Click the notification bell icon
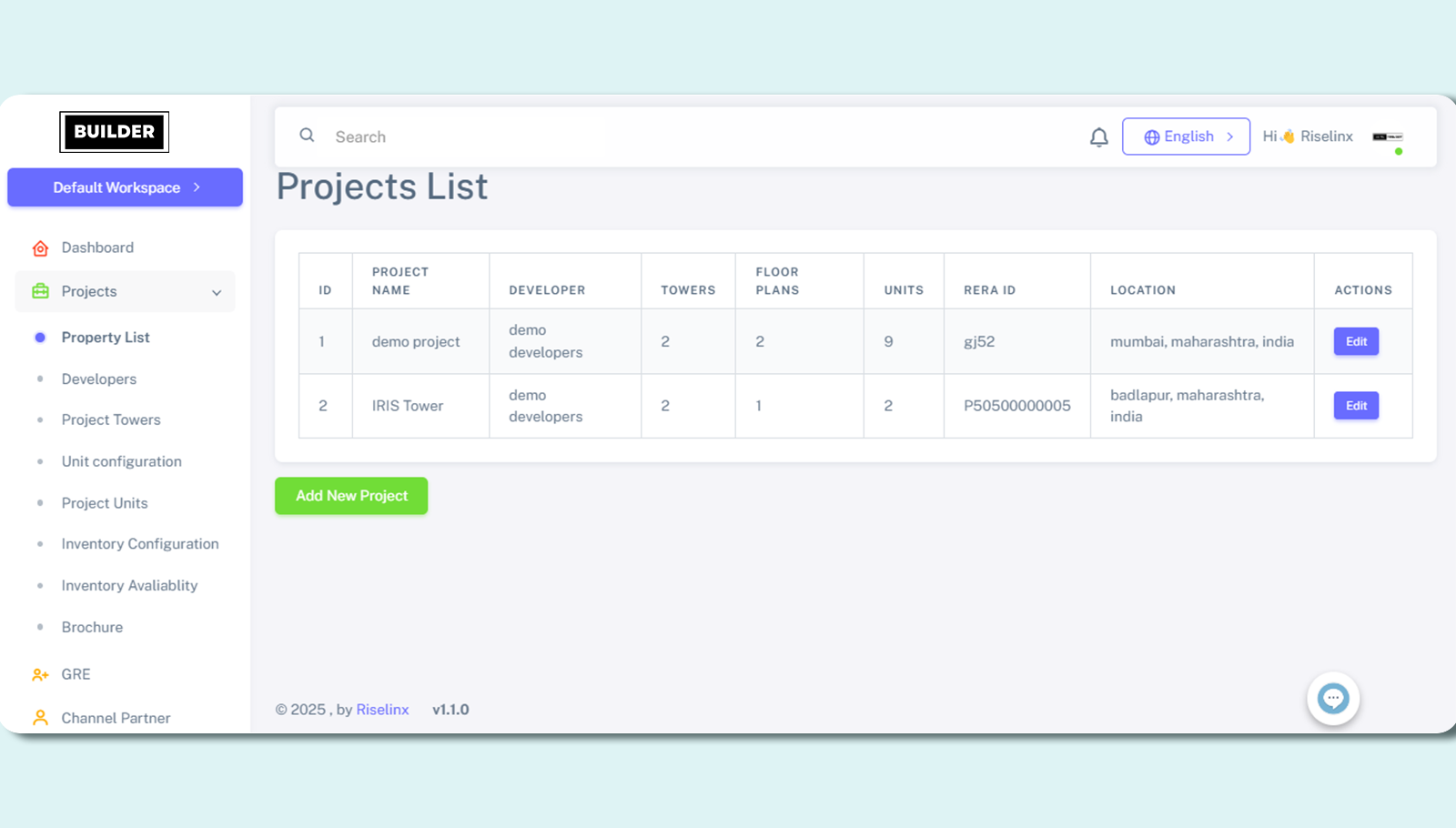1456x828 pixels. [1098, 137]
